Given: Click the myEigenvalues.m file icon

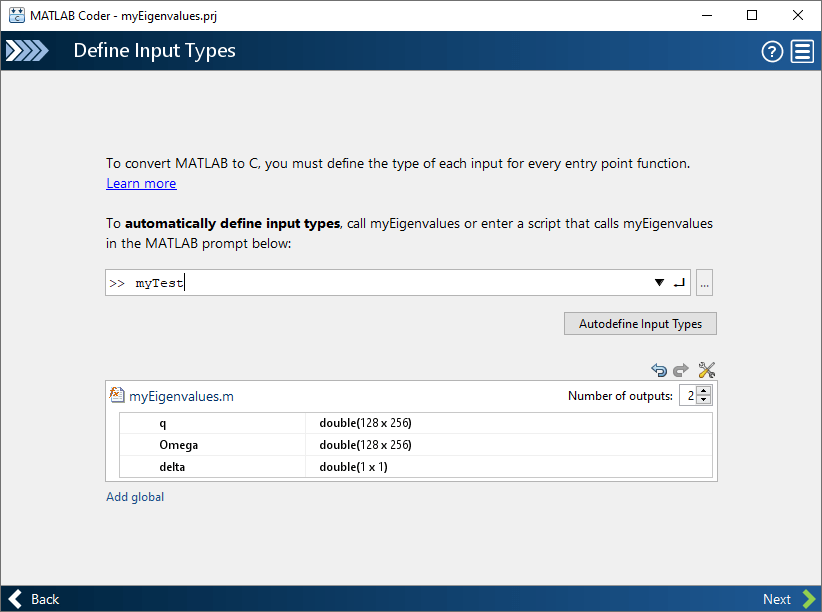Looking at the screenshot, I should point(117,395).
